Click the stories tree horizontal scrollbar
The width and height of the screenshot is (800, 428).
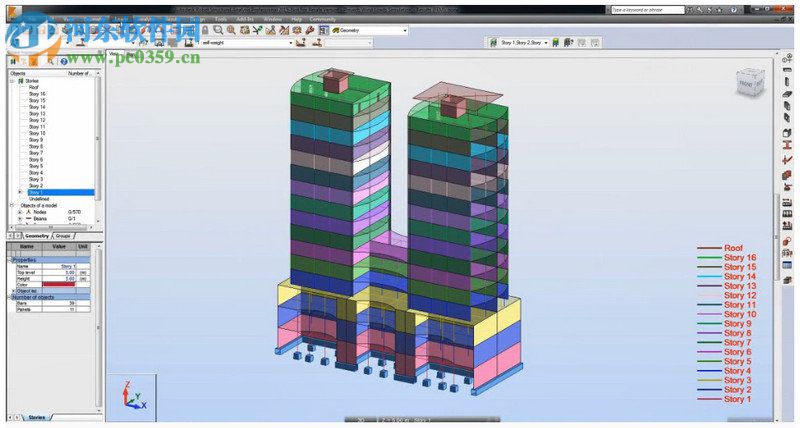tap(50, 227)
